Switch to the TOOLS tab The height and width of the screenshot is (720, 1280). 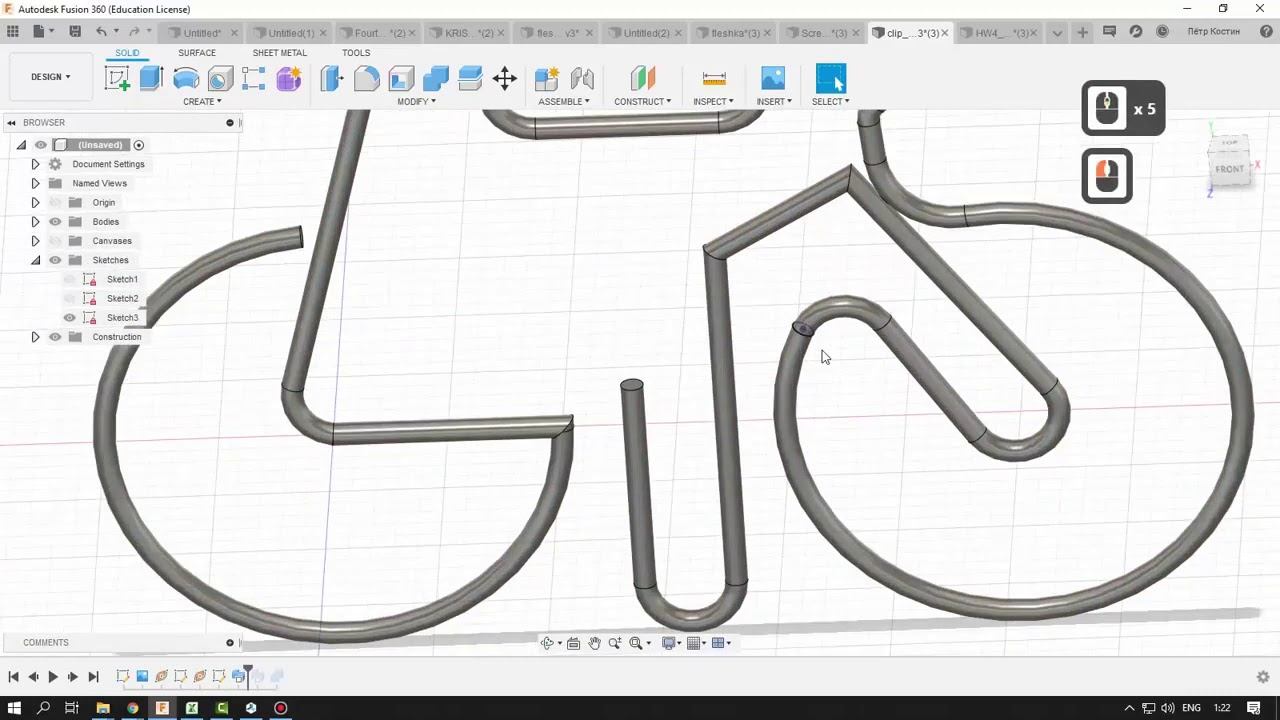356,53
